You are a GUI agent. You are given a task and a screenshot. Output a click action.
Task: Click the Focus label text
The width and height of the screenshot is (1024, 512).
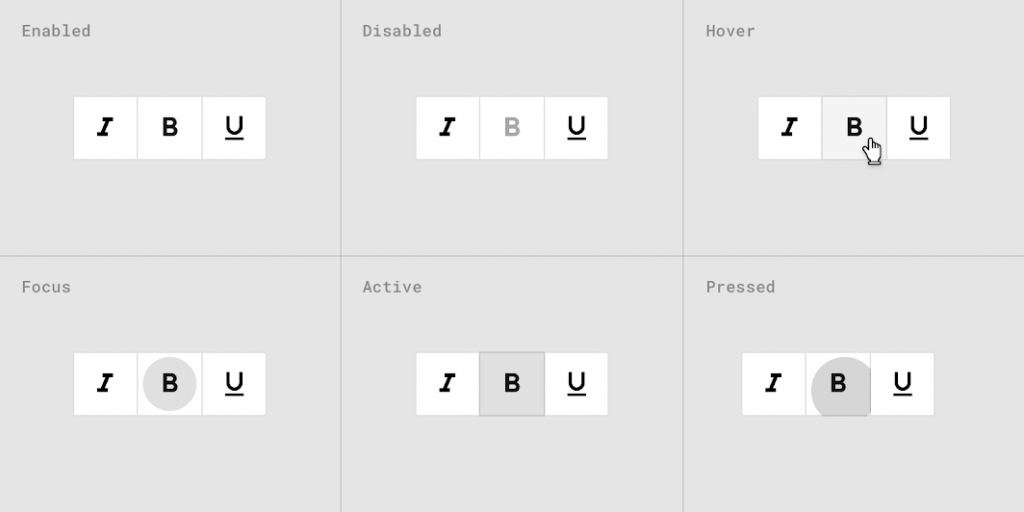click(46, 287)
